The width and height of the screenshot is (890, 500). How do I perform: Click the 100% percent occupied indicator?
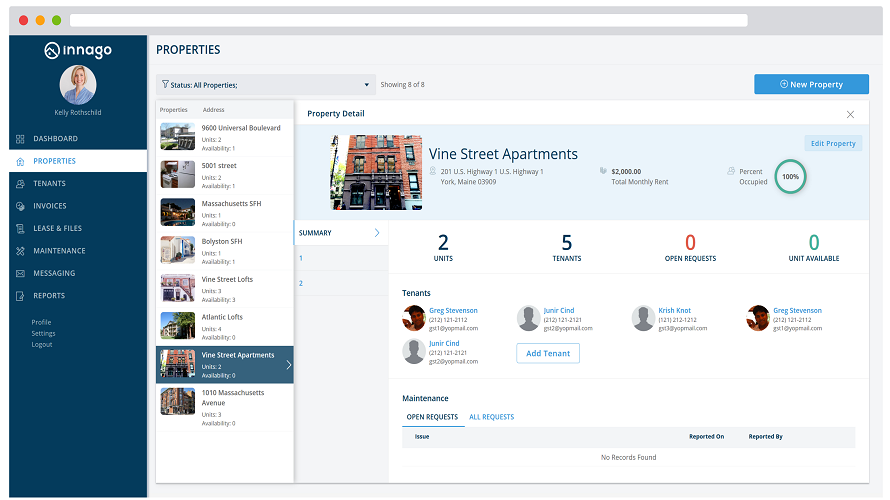tap(791, 177)
